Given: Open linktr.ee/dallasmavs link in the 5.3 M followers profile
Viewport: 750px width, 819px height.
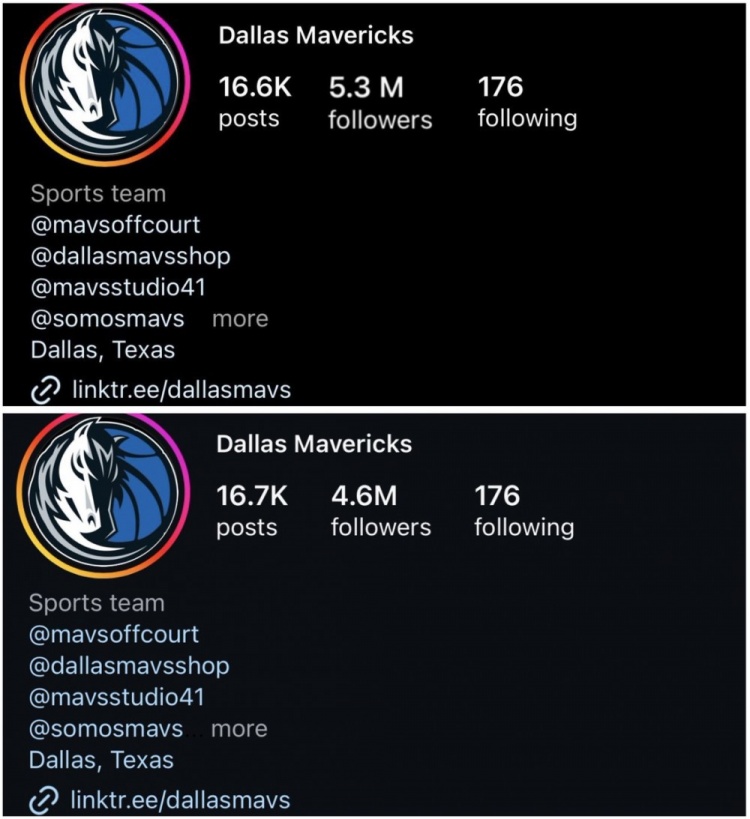Looking at the screenshot, I should tap(181, 390).
